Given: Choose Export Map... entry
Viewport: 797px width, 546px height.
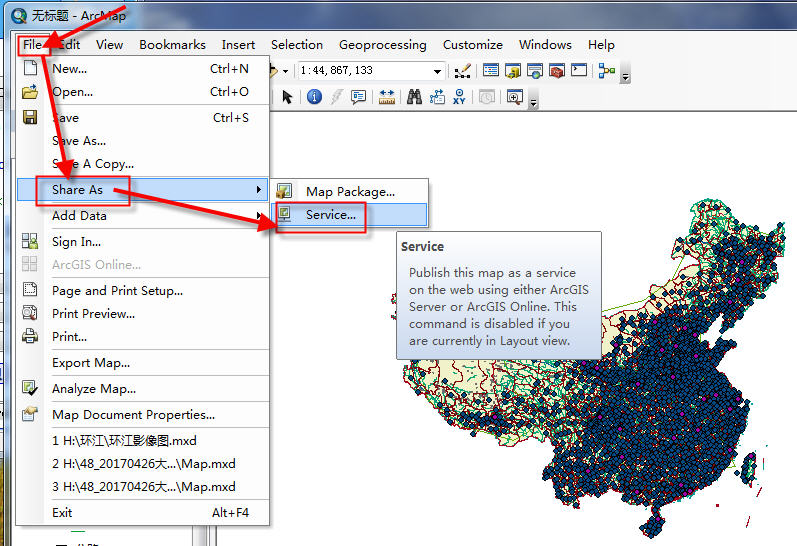Looking at the screenshot, I should 143,362.
